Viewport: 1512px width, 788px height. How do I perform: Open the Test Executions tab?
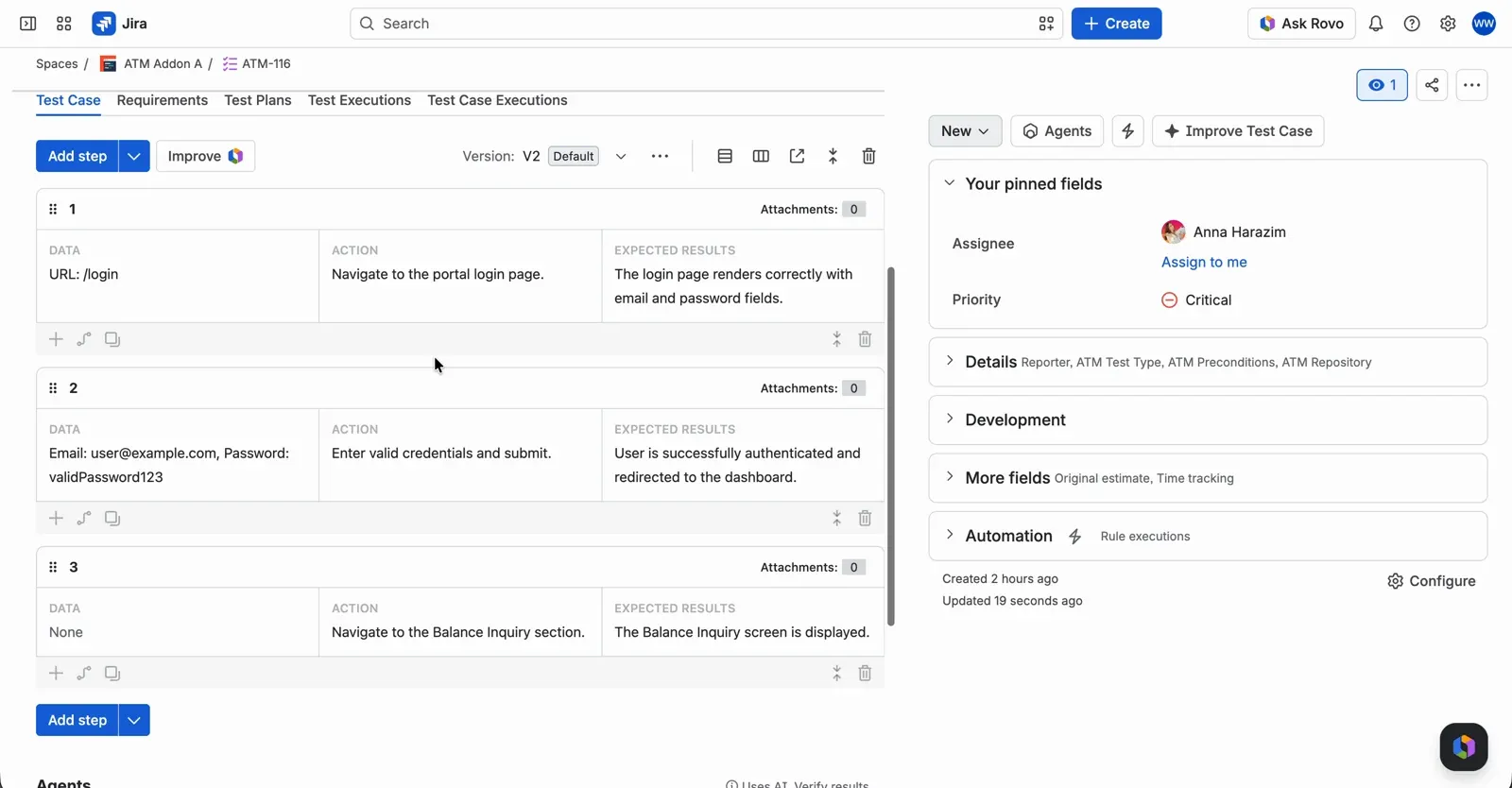(x=359, y=100)
